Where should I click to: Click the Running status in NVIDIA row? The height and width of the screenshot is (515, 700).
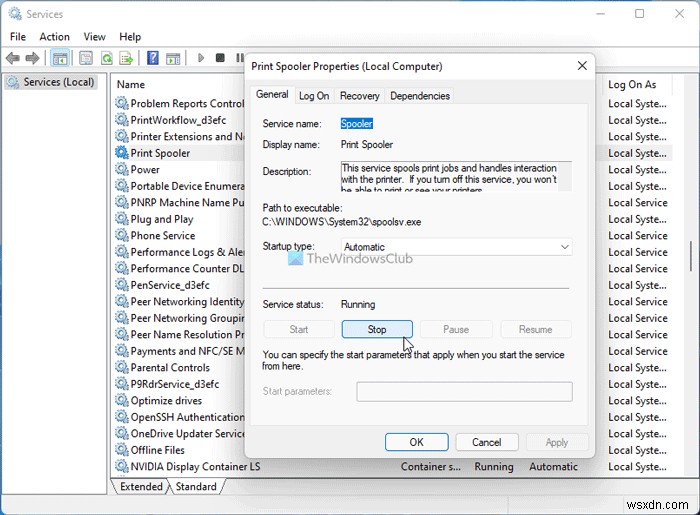494,466
